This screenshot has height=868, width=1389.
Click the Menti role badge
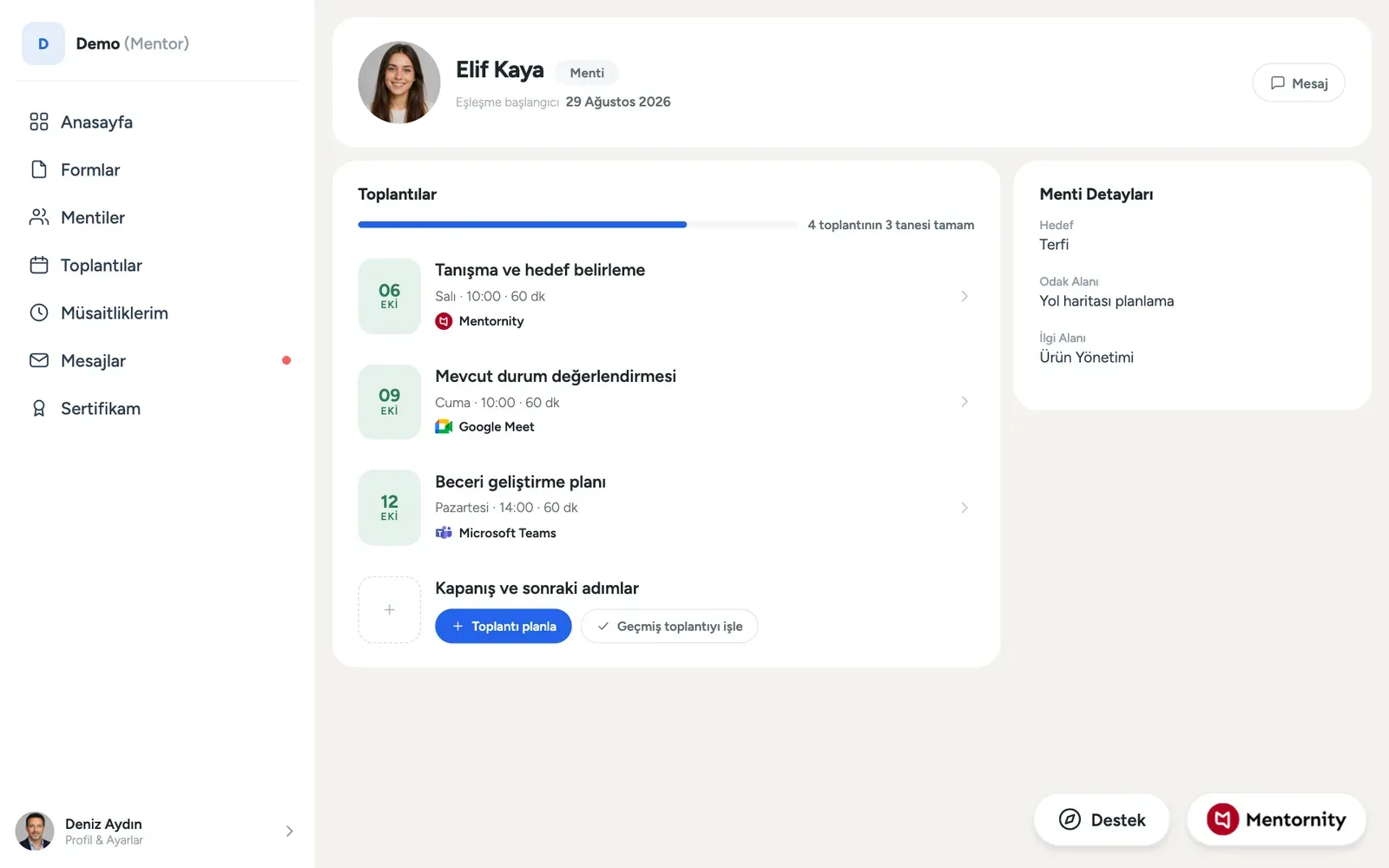(587, 73)
